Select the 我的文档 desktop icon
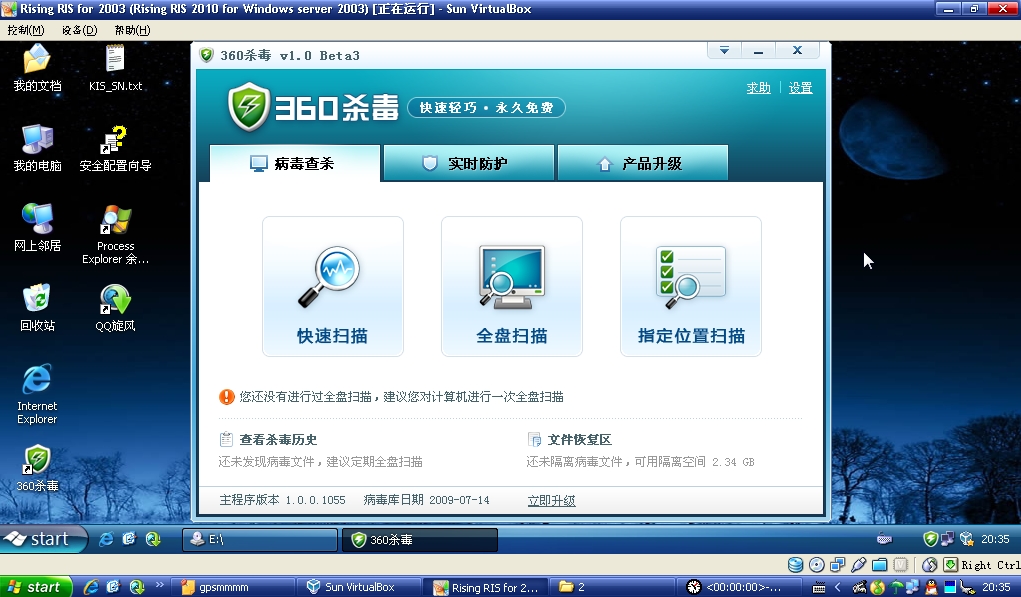Image resolution: width=1021 pixels, height=597 pixels. (37, 68)
